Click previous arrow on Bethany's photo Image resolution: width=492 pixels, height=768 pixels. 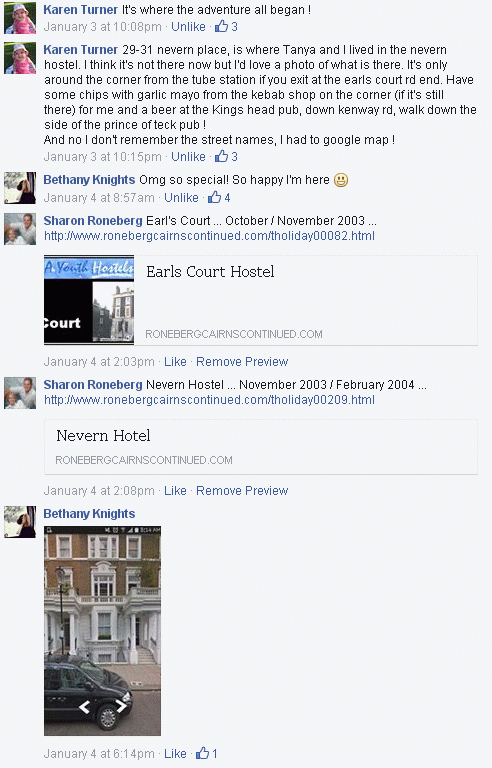[x=85, y=706]
